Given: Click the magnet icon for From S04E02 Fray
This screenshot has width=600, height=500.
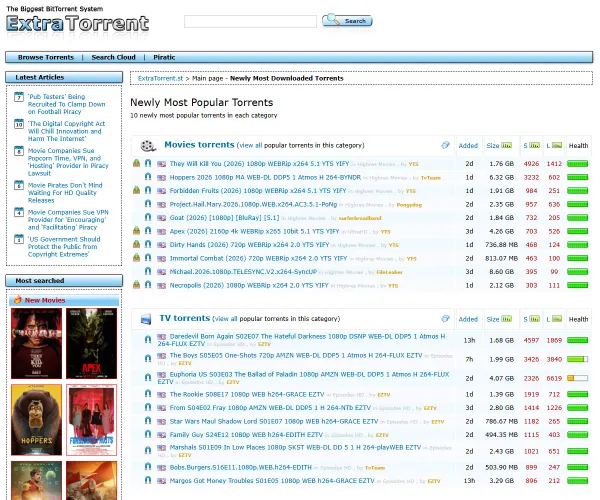Looking at the screenshot, I should click(148, 407).
